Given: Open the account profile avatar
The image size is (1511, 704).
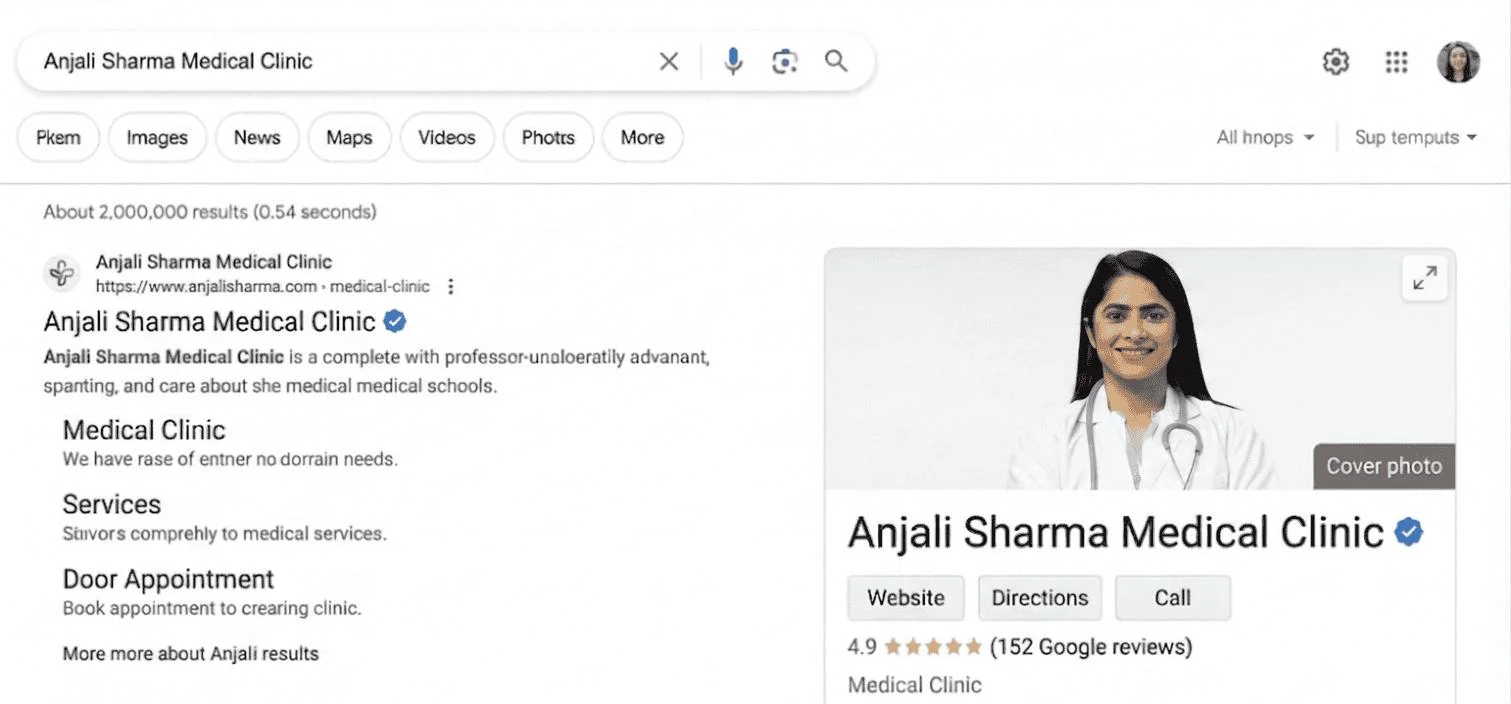Looking at the screenshot, I should (1458, 62).
